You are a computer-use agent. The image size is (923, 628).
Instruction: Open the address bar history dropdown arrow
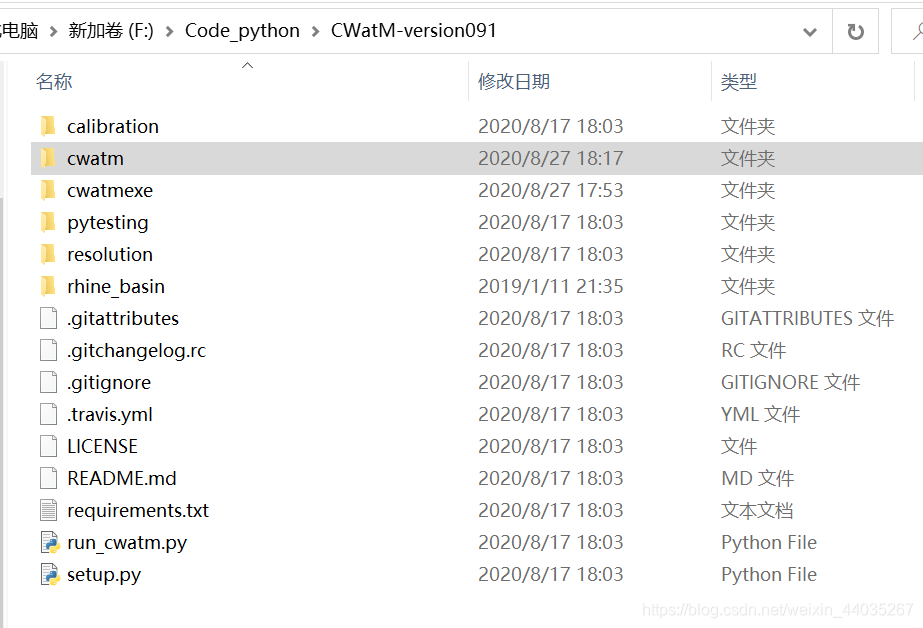coord(810,31)
